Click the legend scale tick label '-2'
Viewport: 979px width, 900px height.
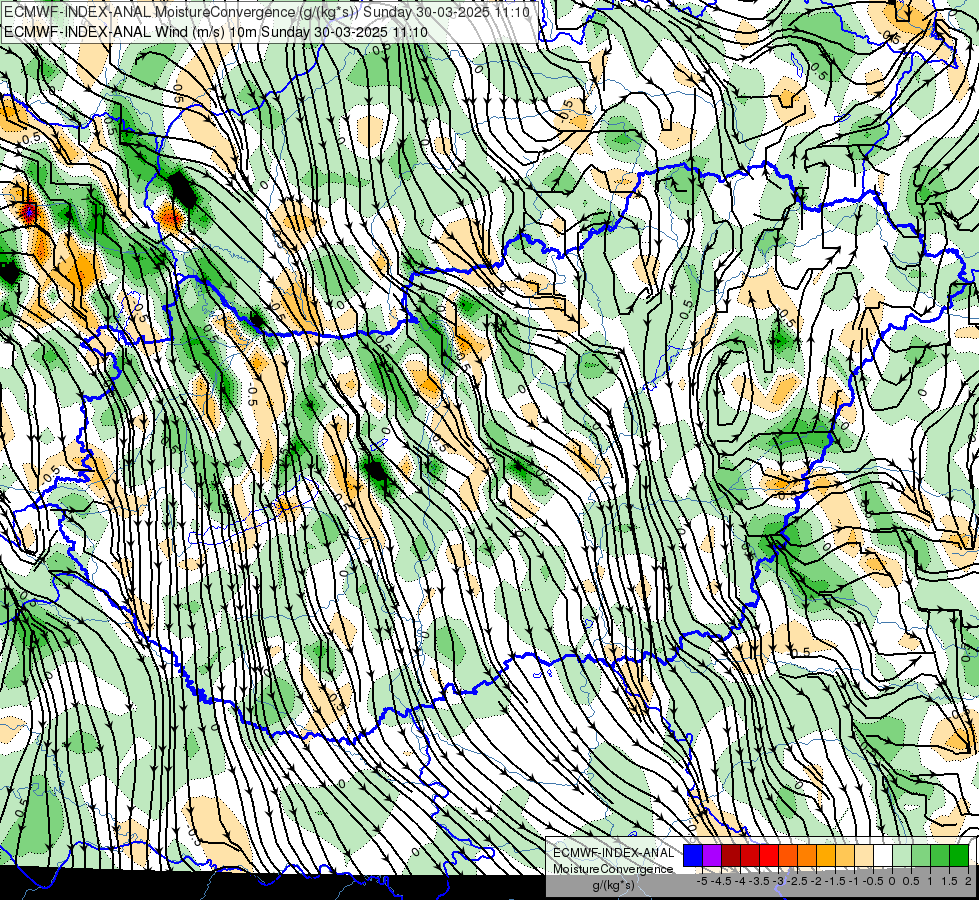816,881
